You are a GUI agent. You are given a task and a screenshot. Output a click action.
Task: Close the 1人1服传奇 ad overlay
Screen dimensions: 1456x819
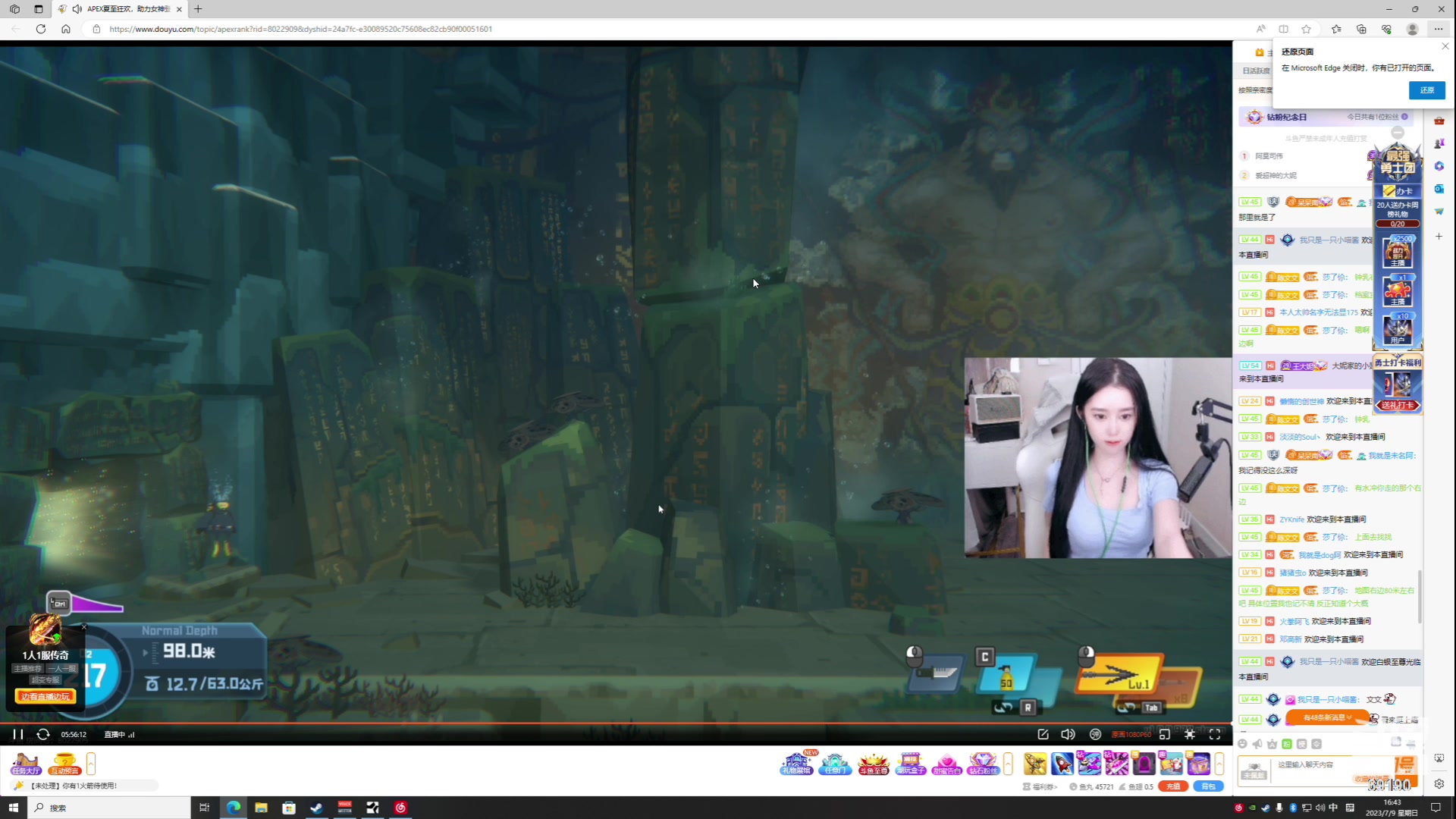[84, 627]
